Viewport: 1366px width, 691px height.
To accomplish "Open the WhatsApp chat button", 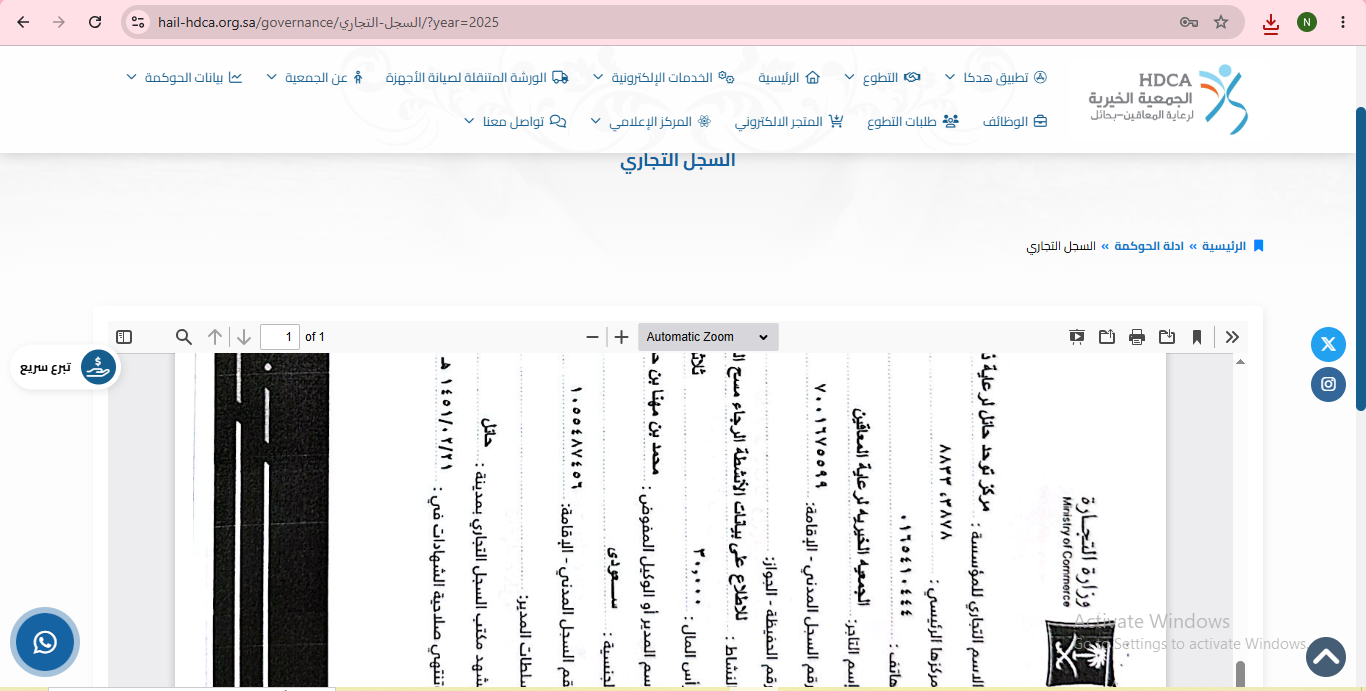I will click(45, 642).
